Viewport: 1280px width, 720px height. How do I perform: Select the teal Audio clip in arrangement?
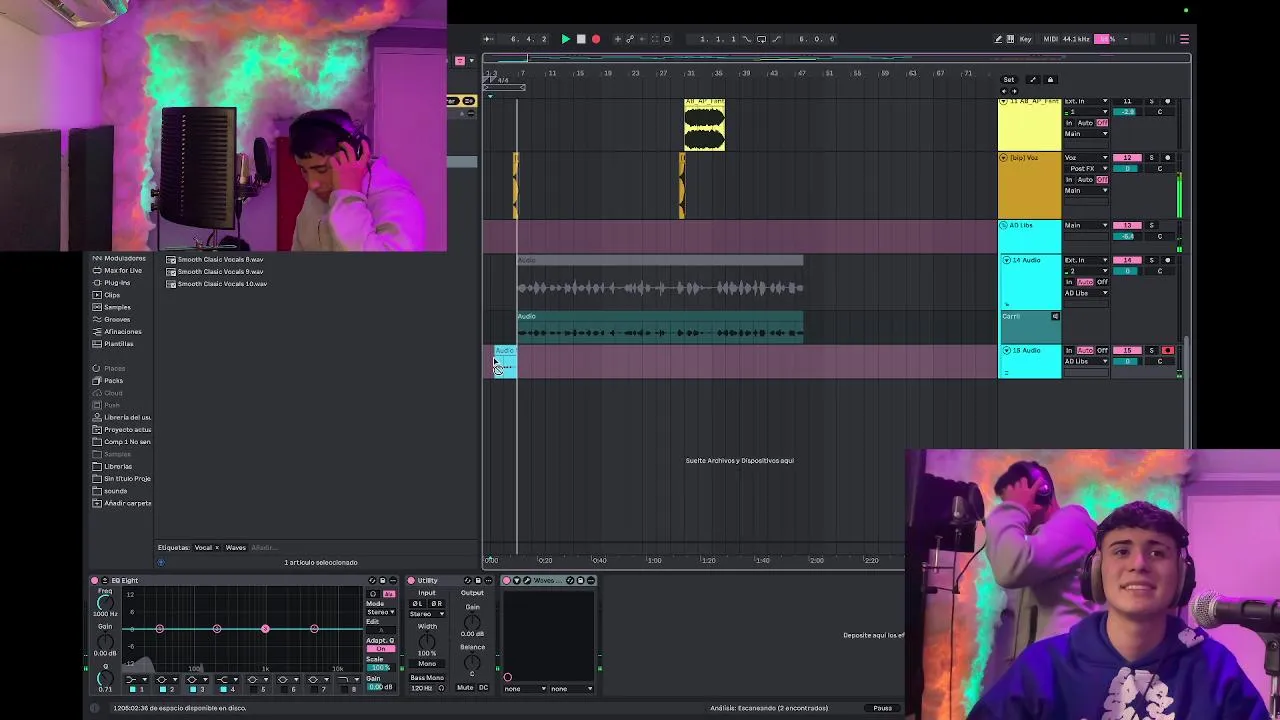pyautogui.click(x=660, y=328)
